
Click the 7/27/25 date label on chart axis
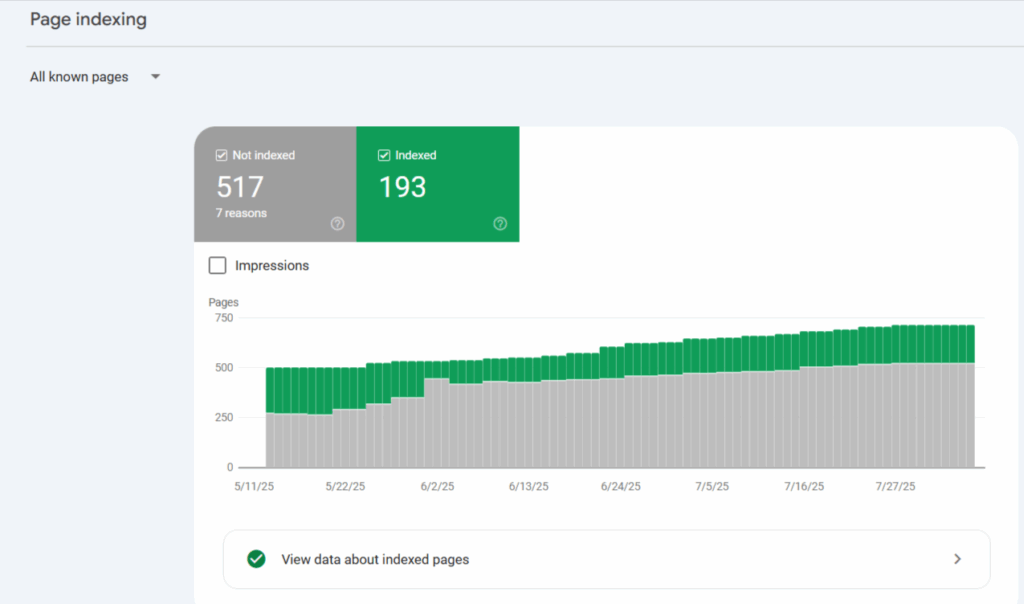(x=894, y=487)
